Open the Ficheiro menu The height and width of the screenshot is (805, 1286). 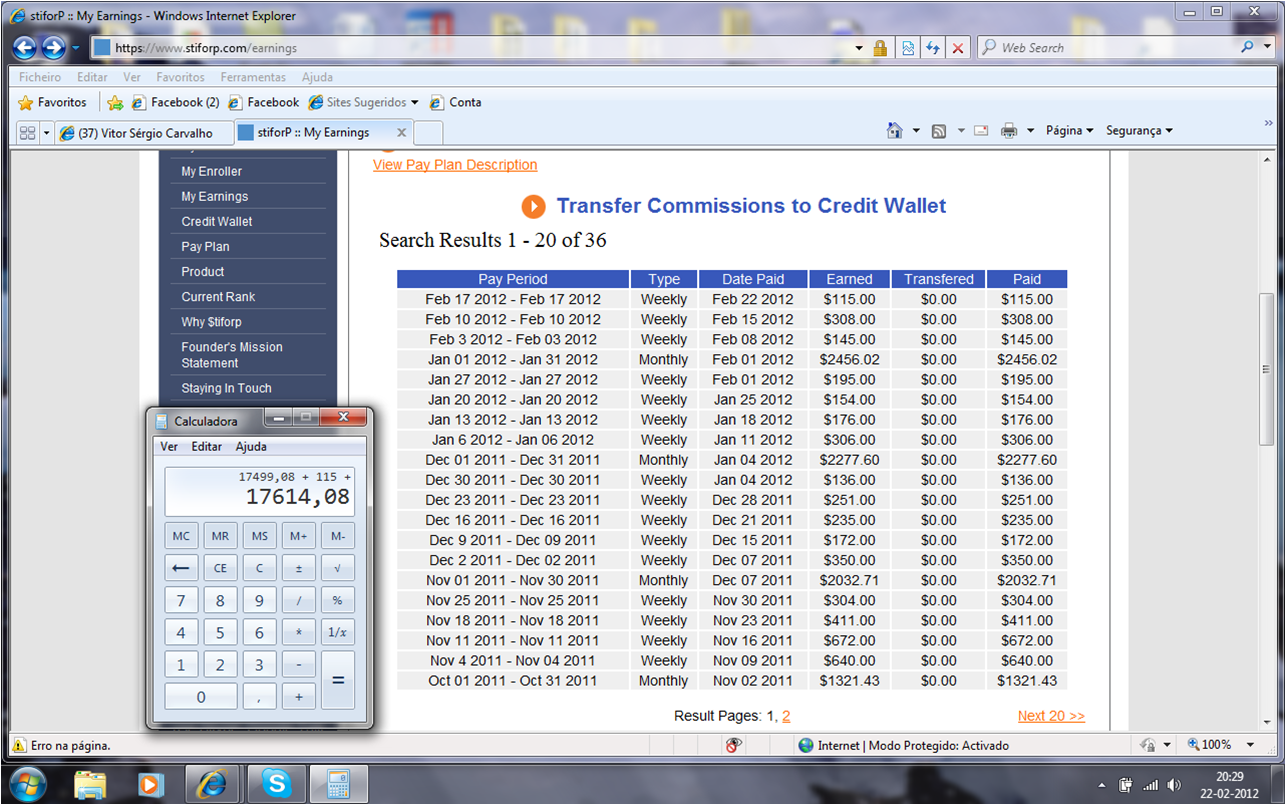coord(40,77)
